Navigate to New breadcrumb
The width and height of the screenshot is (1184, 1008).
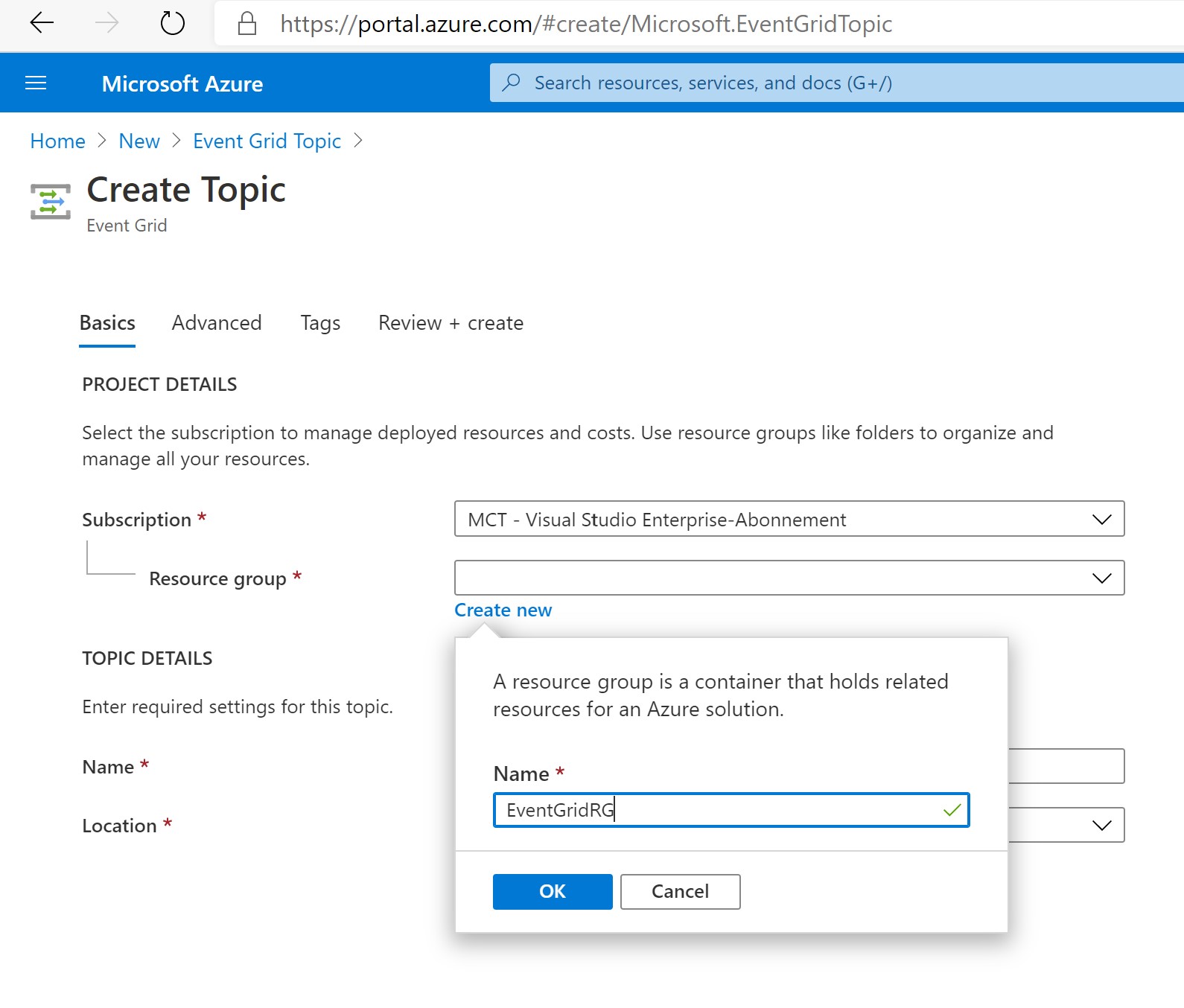coord(139,141)
